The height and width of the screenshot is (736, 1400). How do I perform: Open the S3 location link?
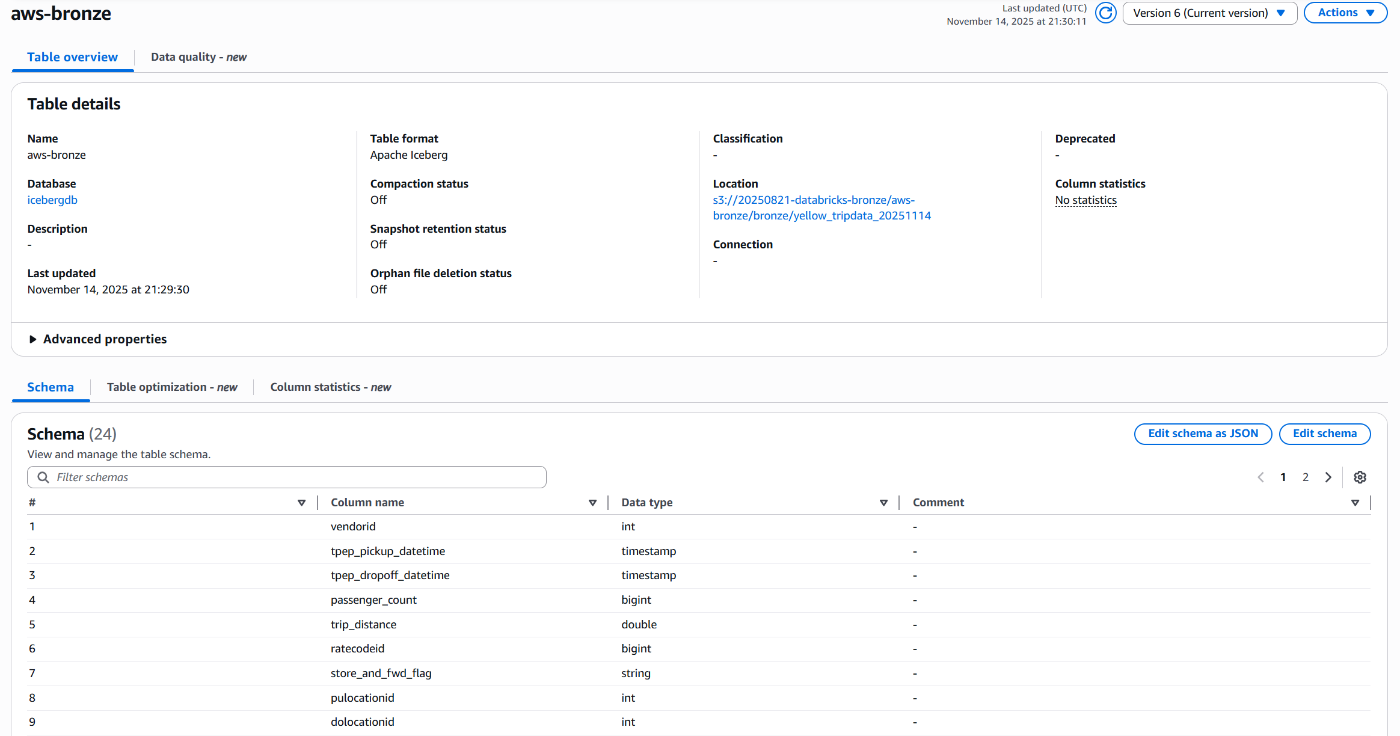click(x=822, y=208)
